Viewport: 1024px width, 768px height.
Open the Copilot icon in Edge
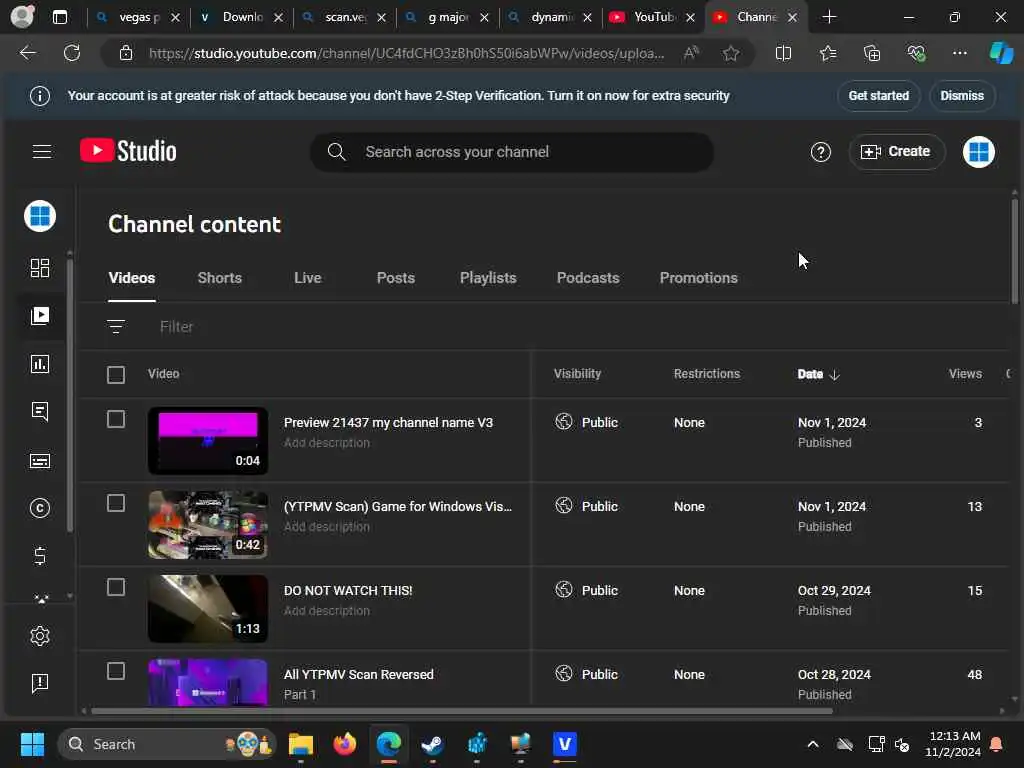(1001, 53)
